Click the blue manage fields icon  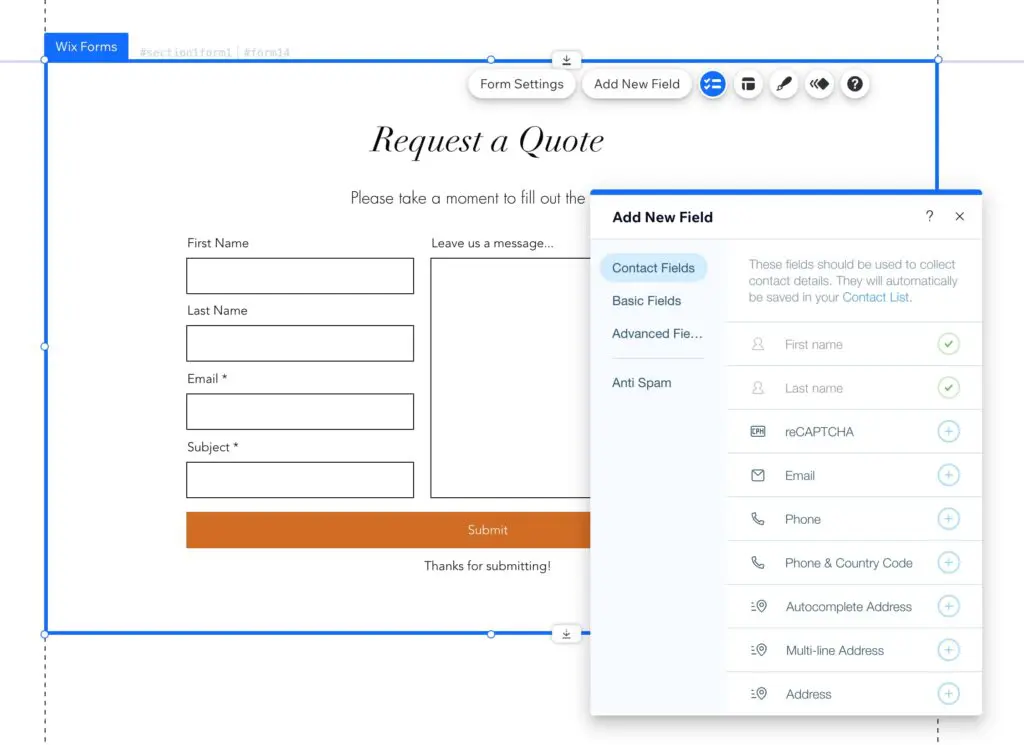pos(712,84)
